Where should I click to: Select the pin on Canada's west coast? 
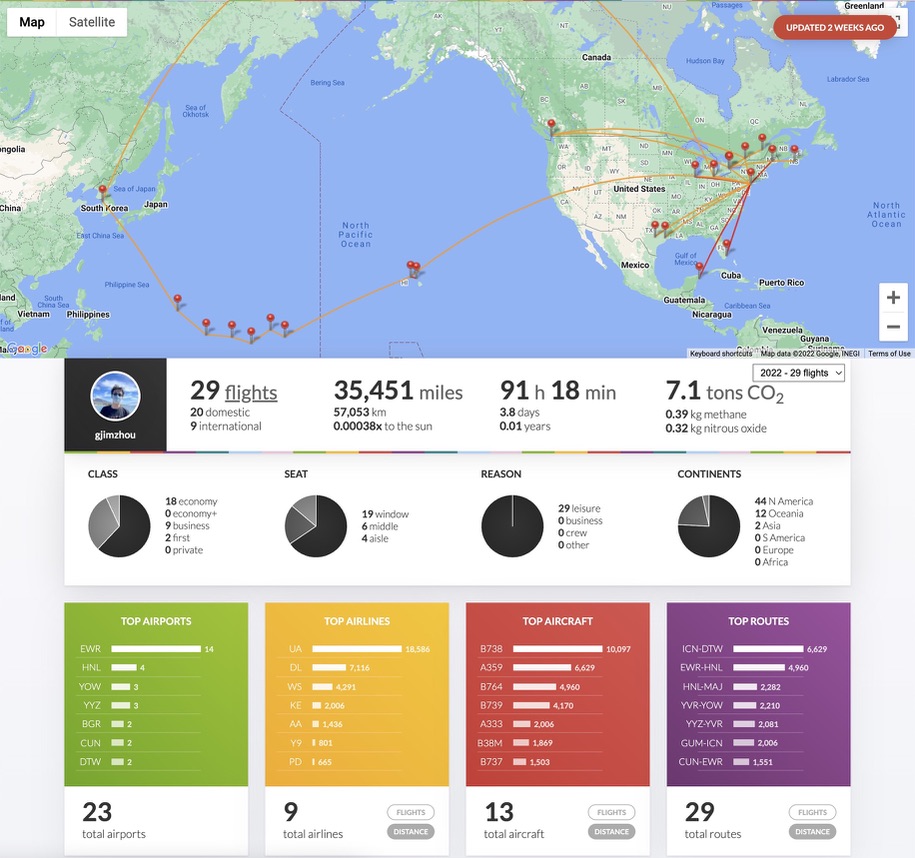click(x=549, y=126)
